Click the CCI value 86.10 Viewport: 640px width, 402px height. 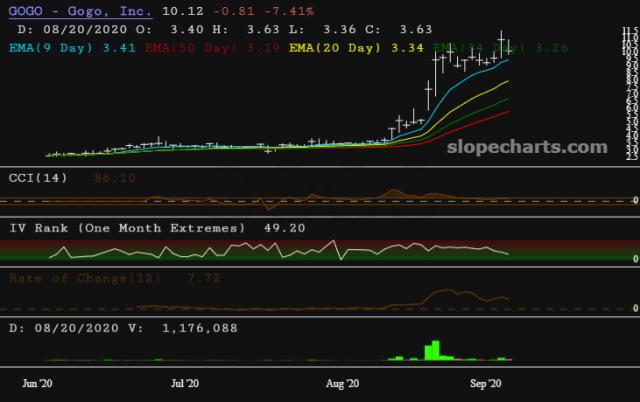coord(115,178)
